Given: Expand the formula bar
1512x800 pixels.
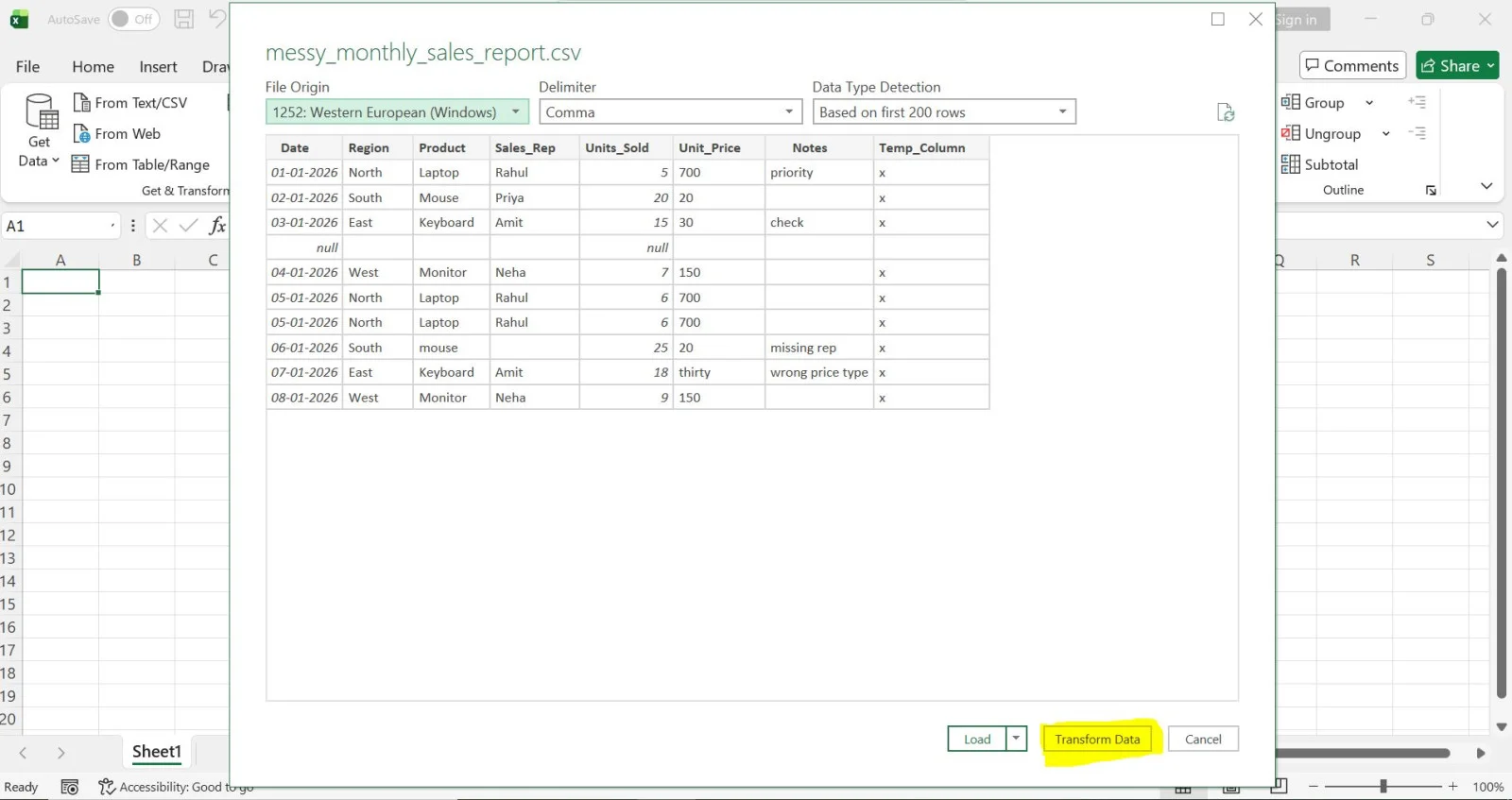Looking at the screenshot, I should tap(1492, 225).
